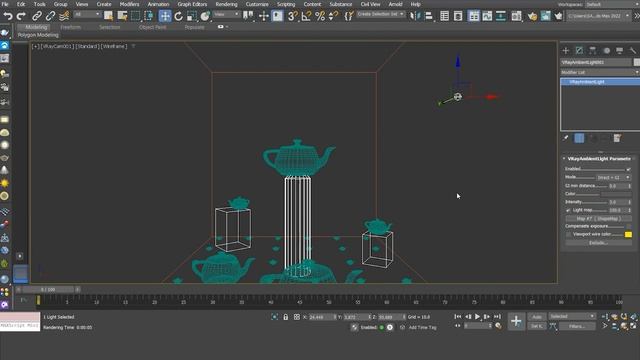Click the Align tool icon
Image resolution: width=640 pixels, height=360 pixels.
point(429,16)
